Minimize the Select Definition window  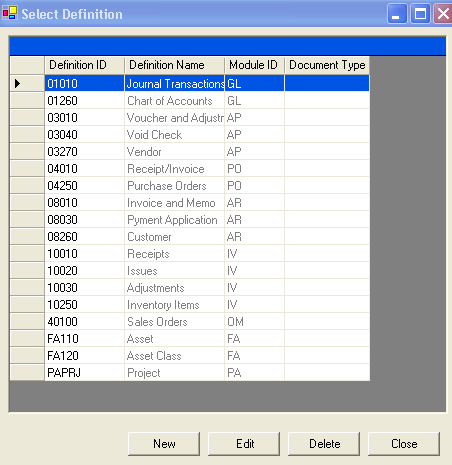397,14
